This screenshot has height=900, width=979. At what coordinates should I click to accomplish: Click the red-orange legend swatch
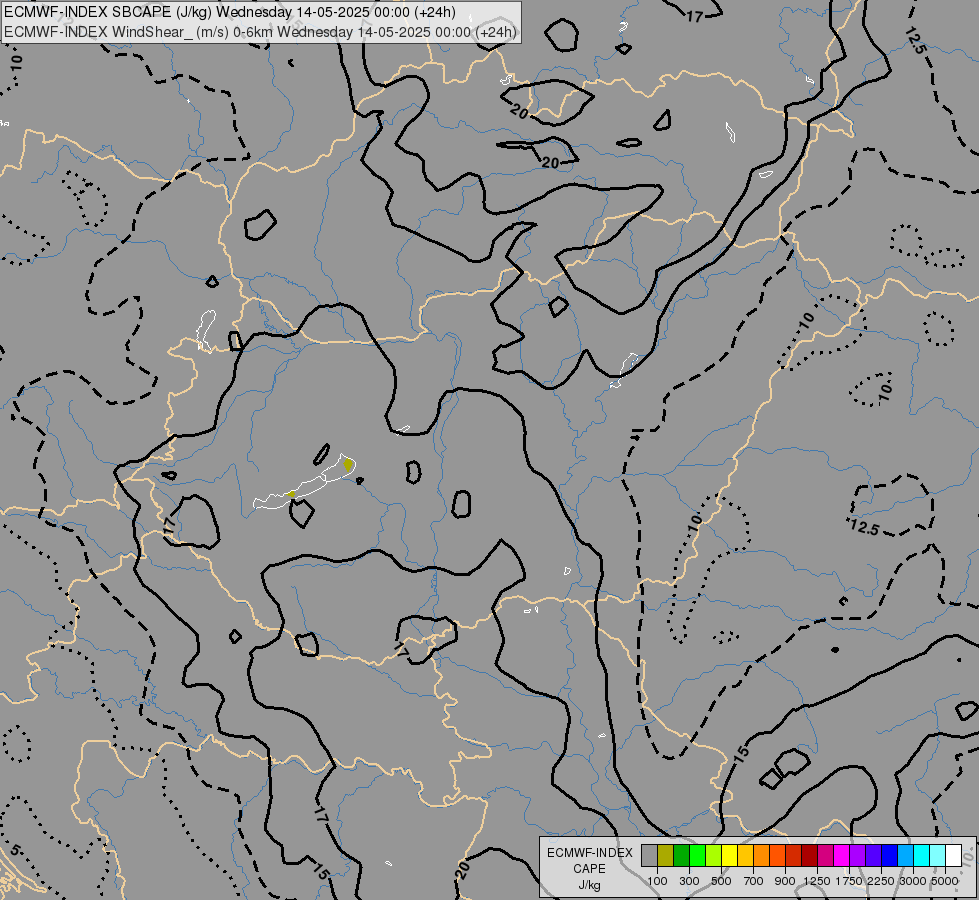click(777, 856)
